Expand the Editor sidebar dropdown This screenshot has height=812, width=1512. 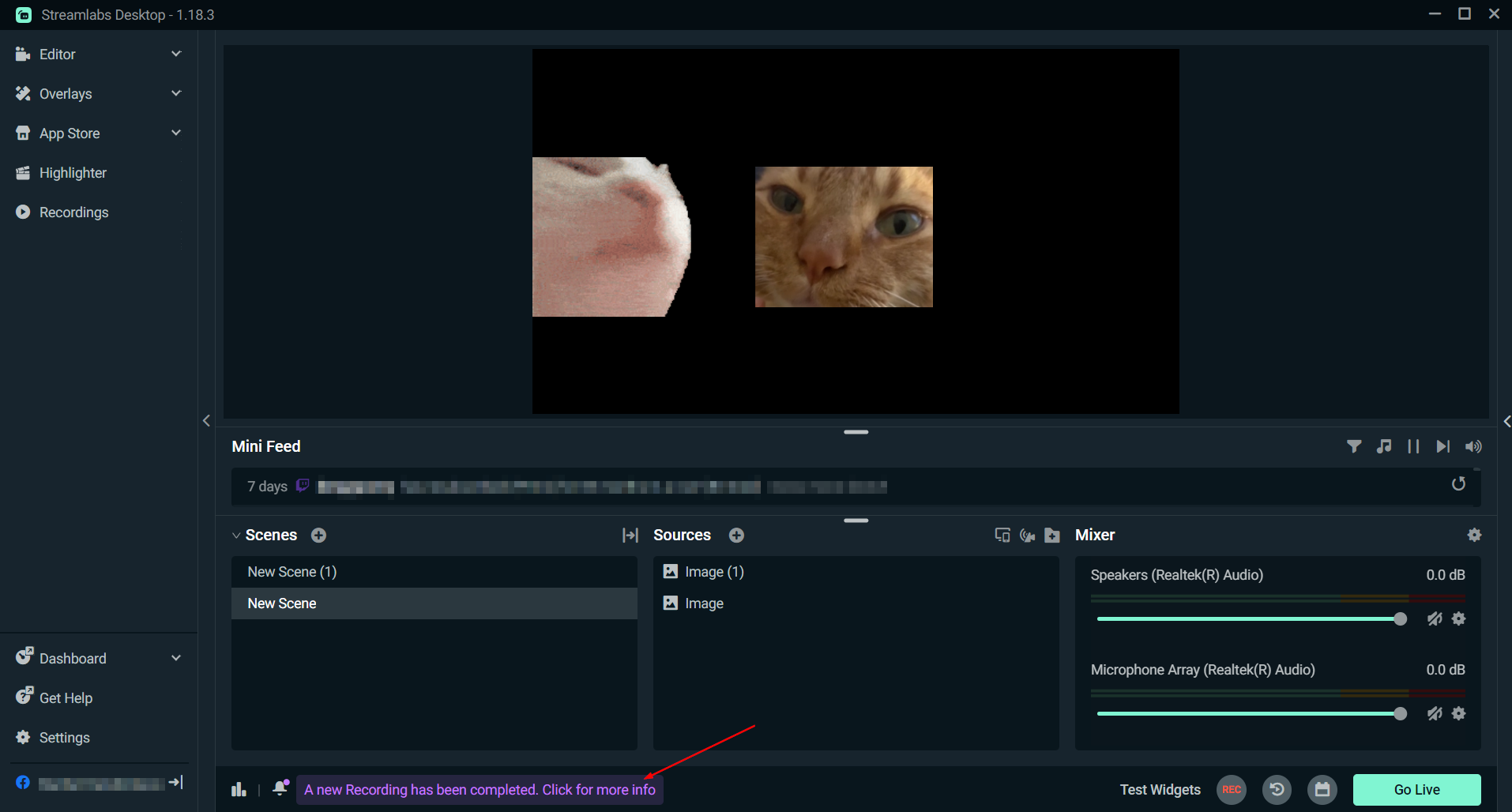[x=176, y=54]
